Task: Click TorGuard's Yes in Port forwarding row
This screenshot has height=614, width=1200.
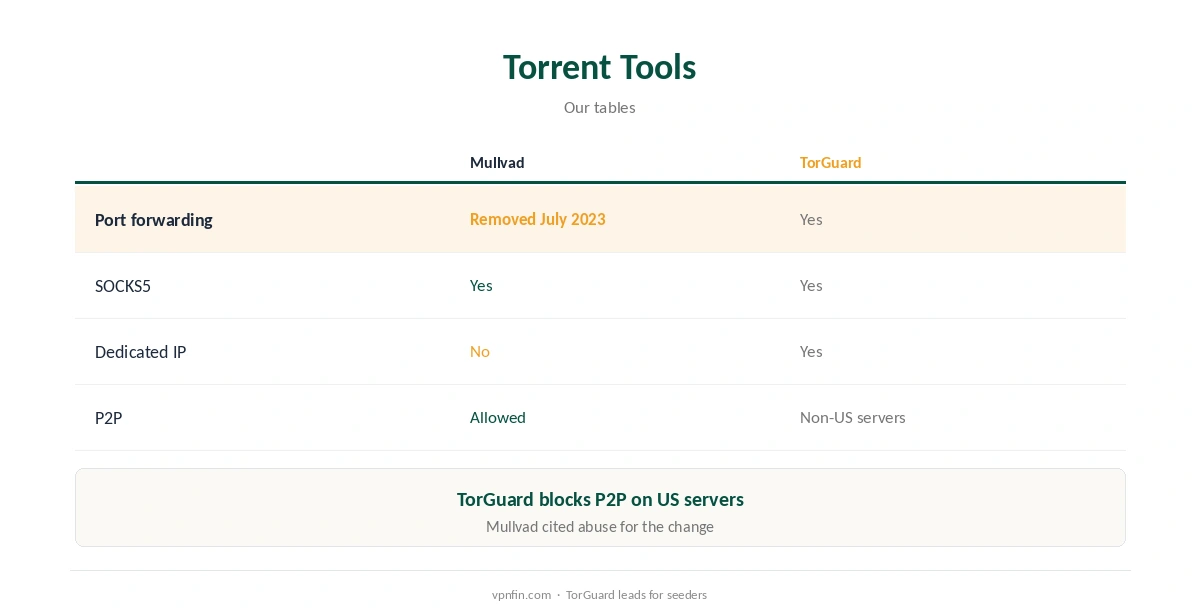Action: coord(811,219)
